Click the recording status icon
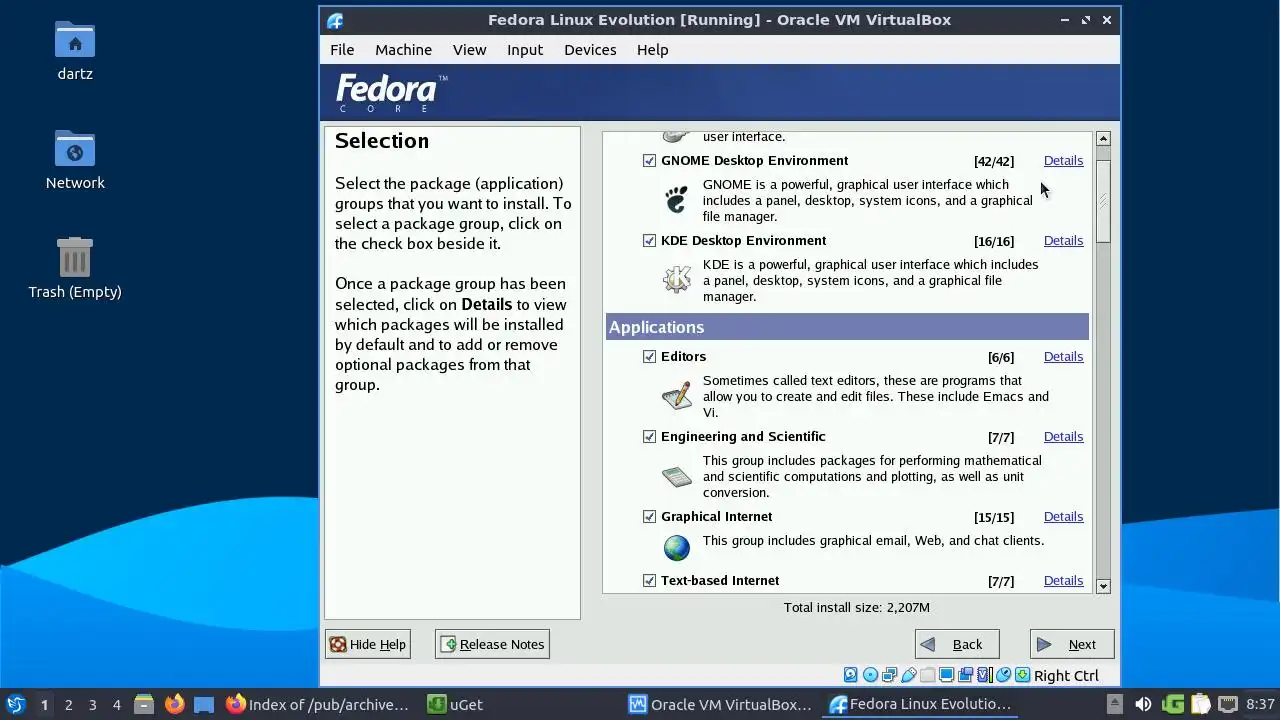The image size is (1280, 720). [966, 675]
